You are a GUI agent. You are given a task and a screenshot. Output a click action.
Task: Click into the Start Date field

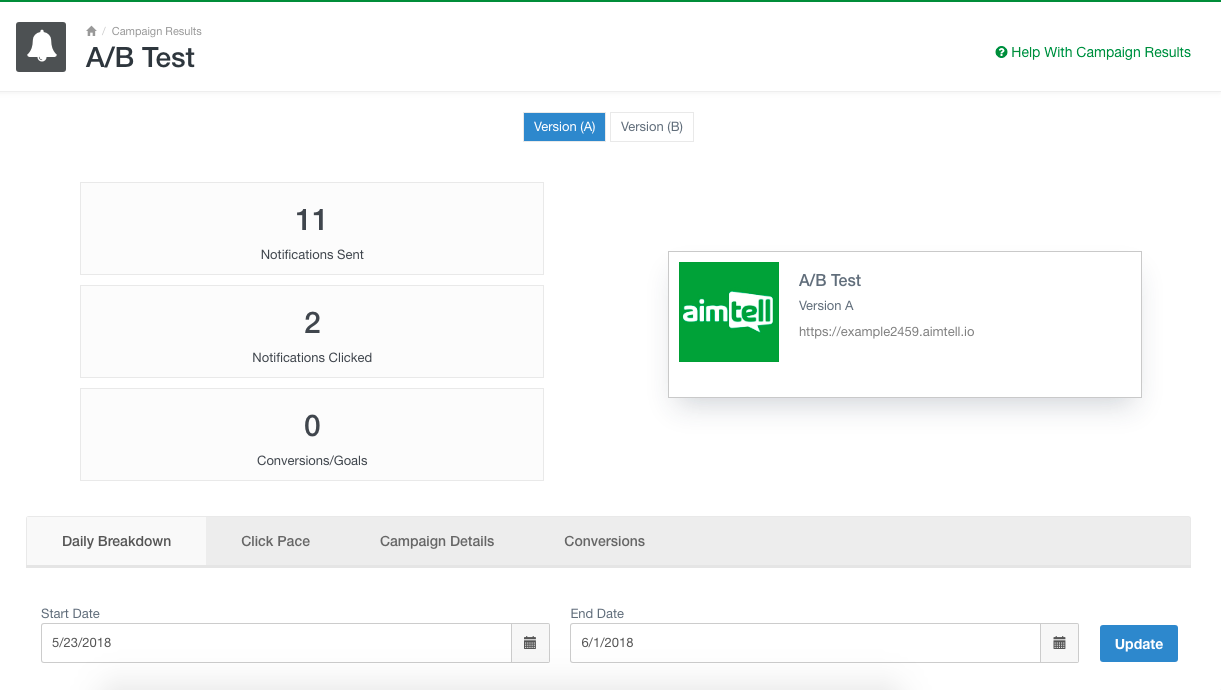pyautogui.click(x=276, y=643)
